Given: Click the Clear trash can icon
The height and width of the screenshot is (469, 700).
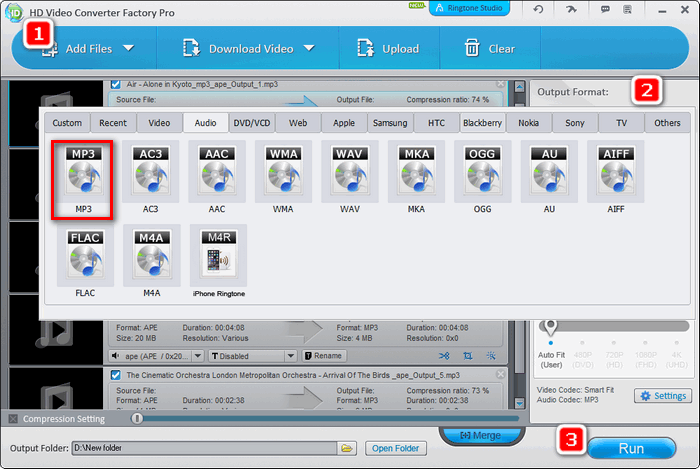Looking at the screenshot, I should coord(472,48).
